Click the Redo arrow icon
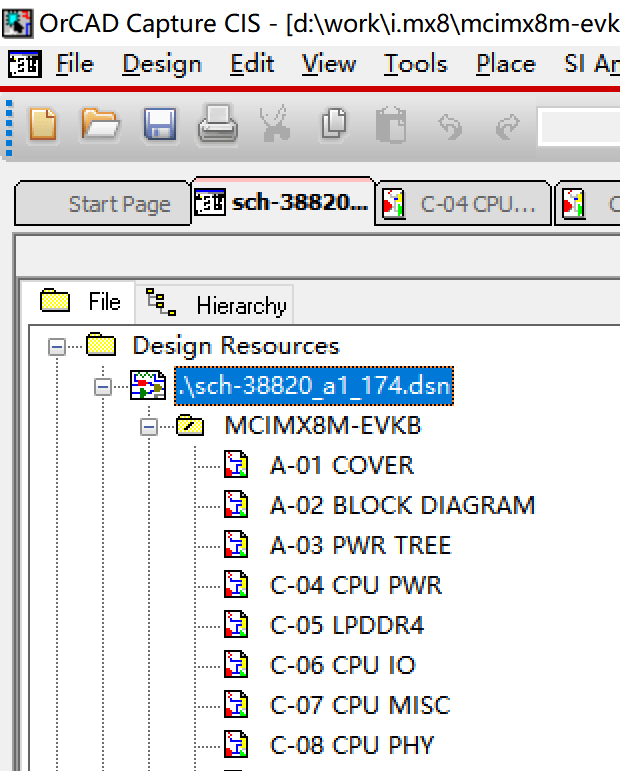This screenshot has height=771, width=620. (508, 126)
